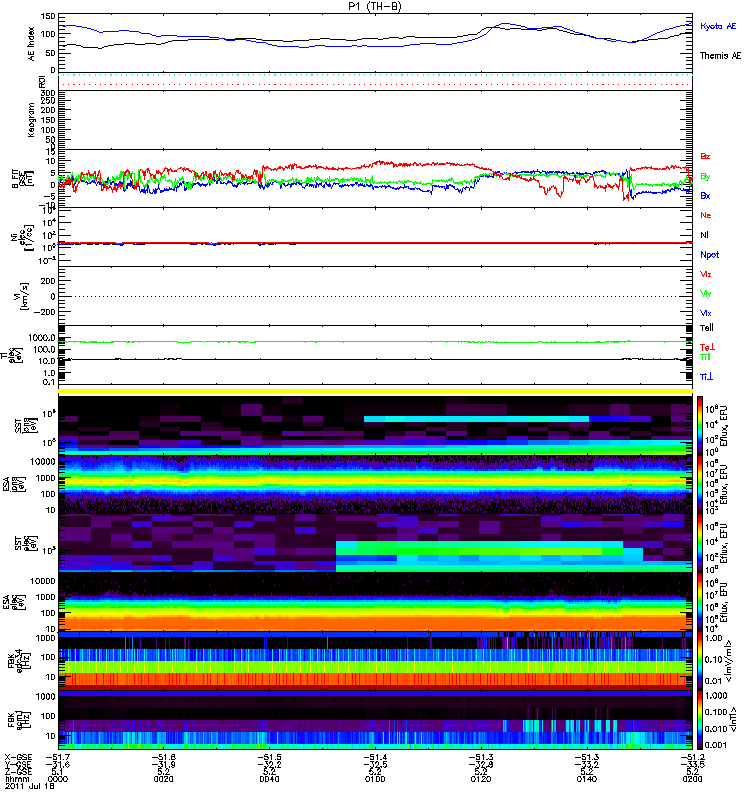Click the blue Npot legend label

tap(710, 255)
